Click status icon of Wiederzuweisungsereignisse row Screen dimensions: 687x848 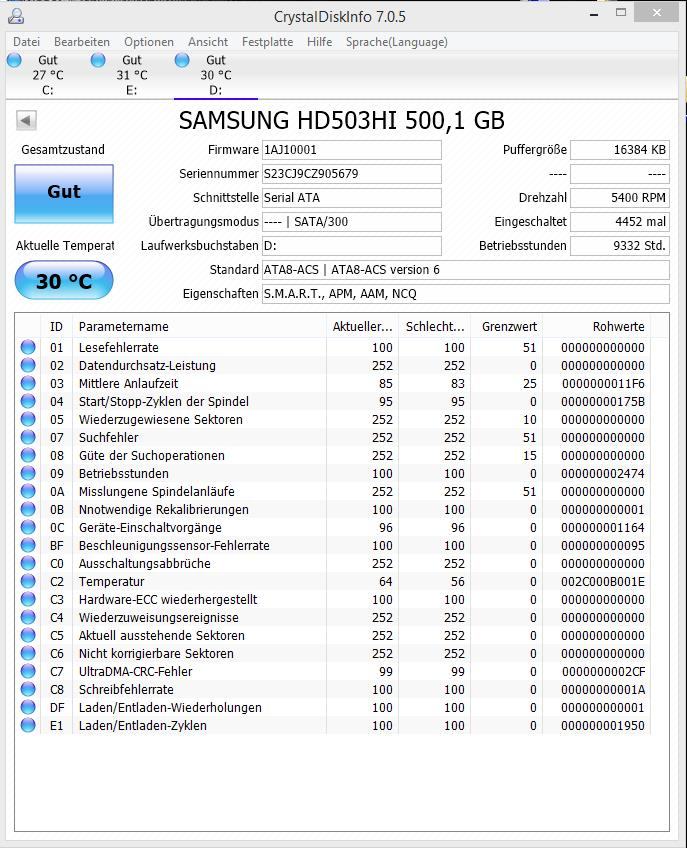click(28, 617)
